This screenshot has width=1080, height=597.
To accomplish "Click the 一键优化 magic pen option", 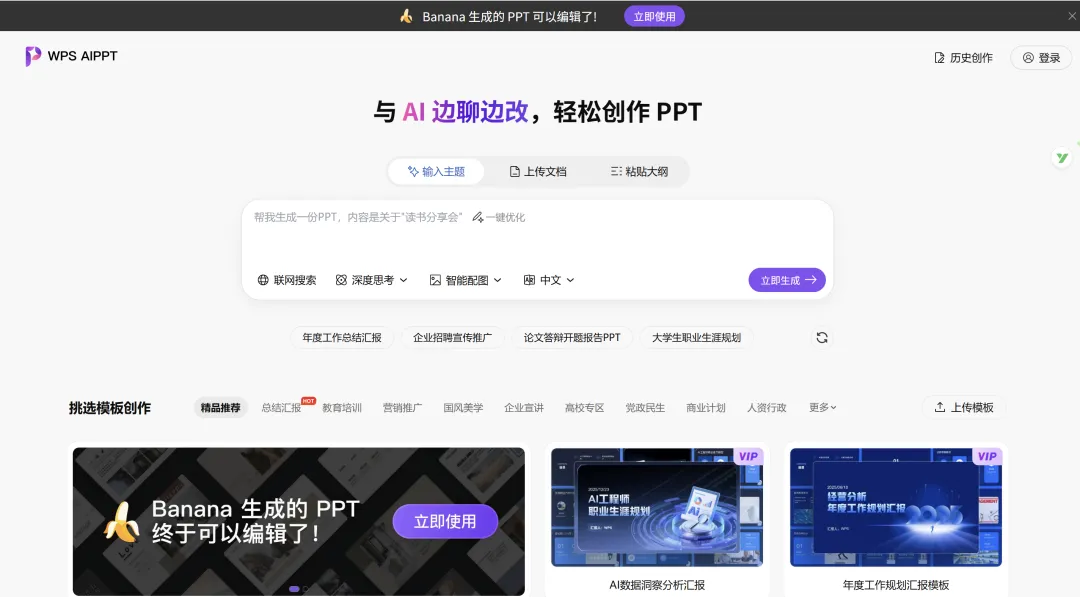I will [x=499, y=218].
